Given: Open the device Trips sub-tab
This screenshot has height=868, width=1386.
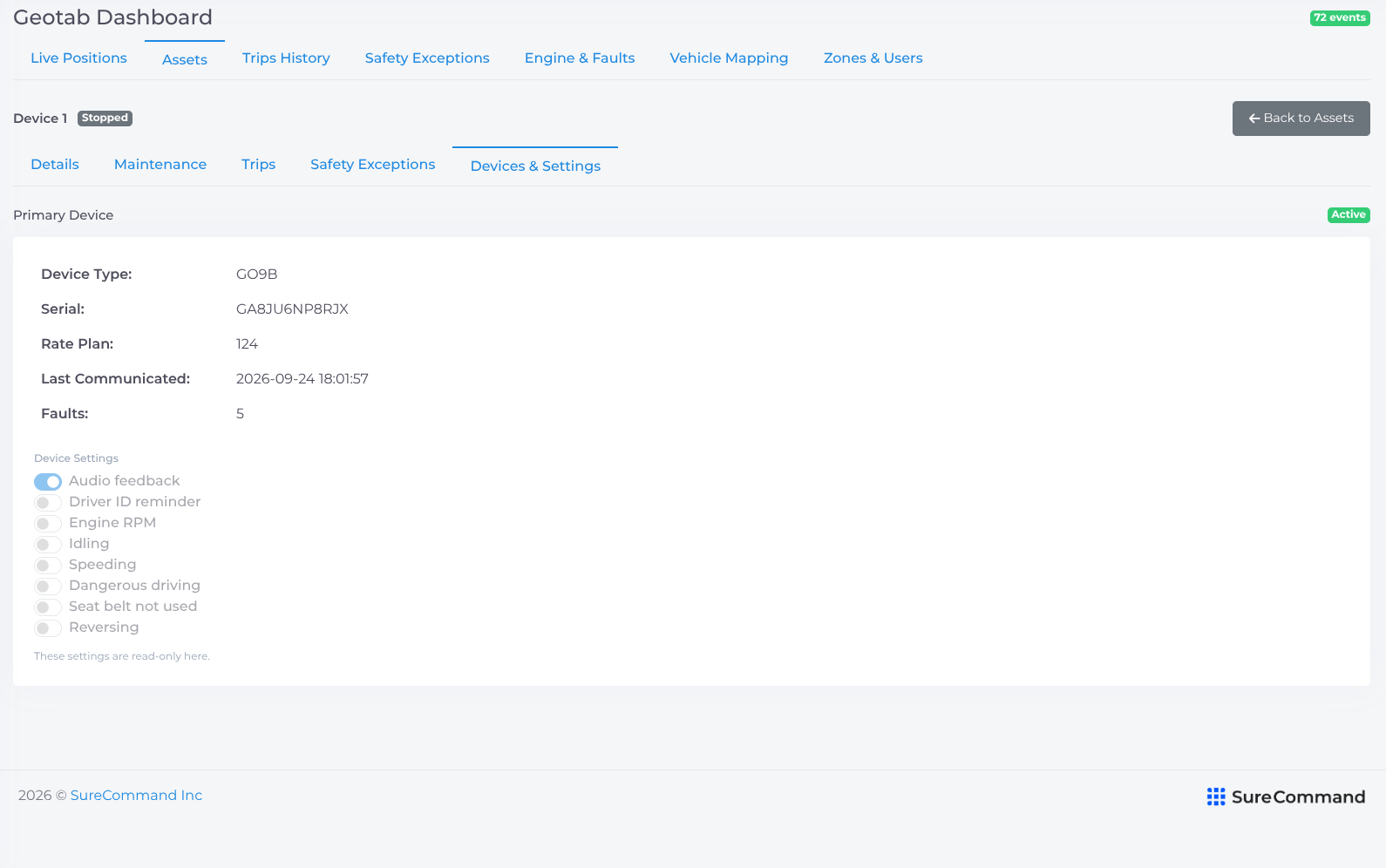Looking at the screenshot, I should click(x=258, y=165).
